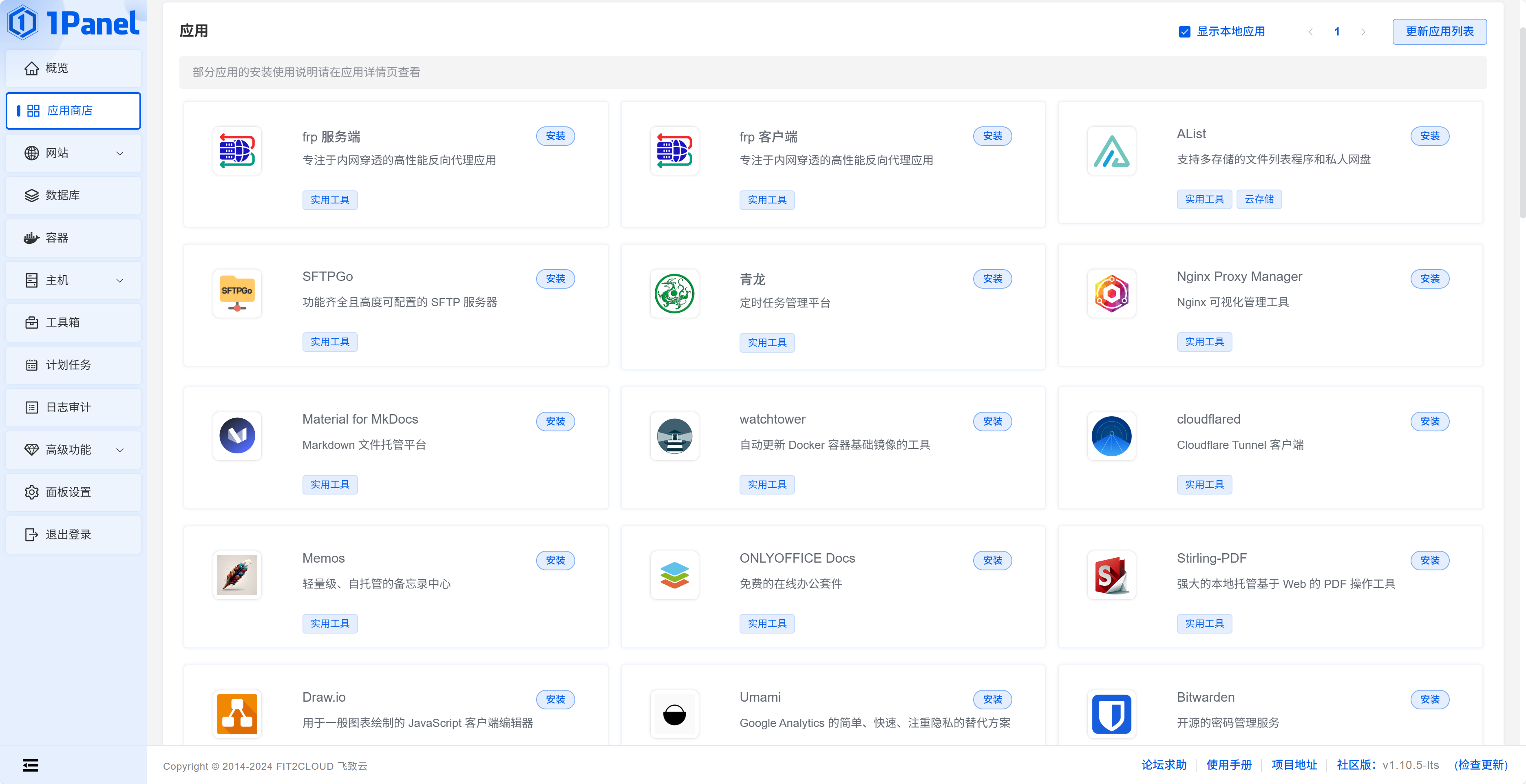Go to next page arrow in pagination

tap(1363, 32)
